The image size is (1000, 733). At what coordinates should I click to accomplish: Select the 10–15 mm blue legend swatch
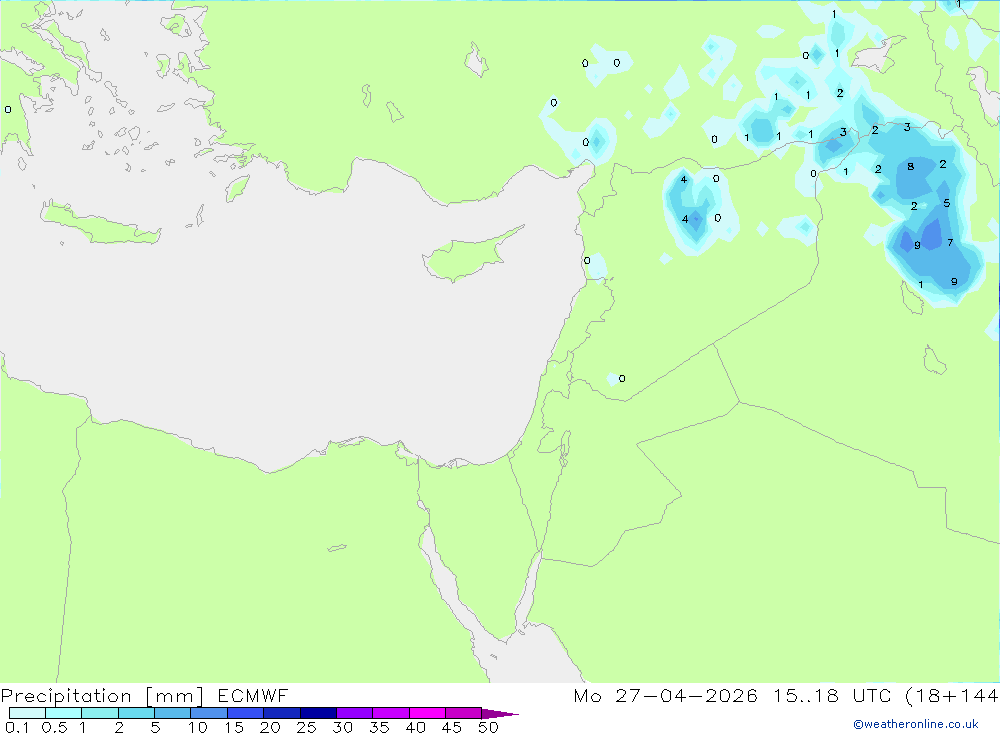(209, 713)
